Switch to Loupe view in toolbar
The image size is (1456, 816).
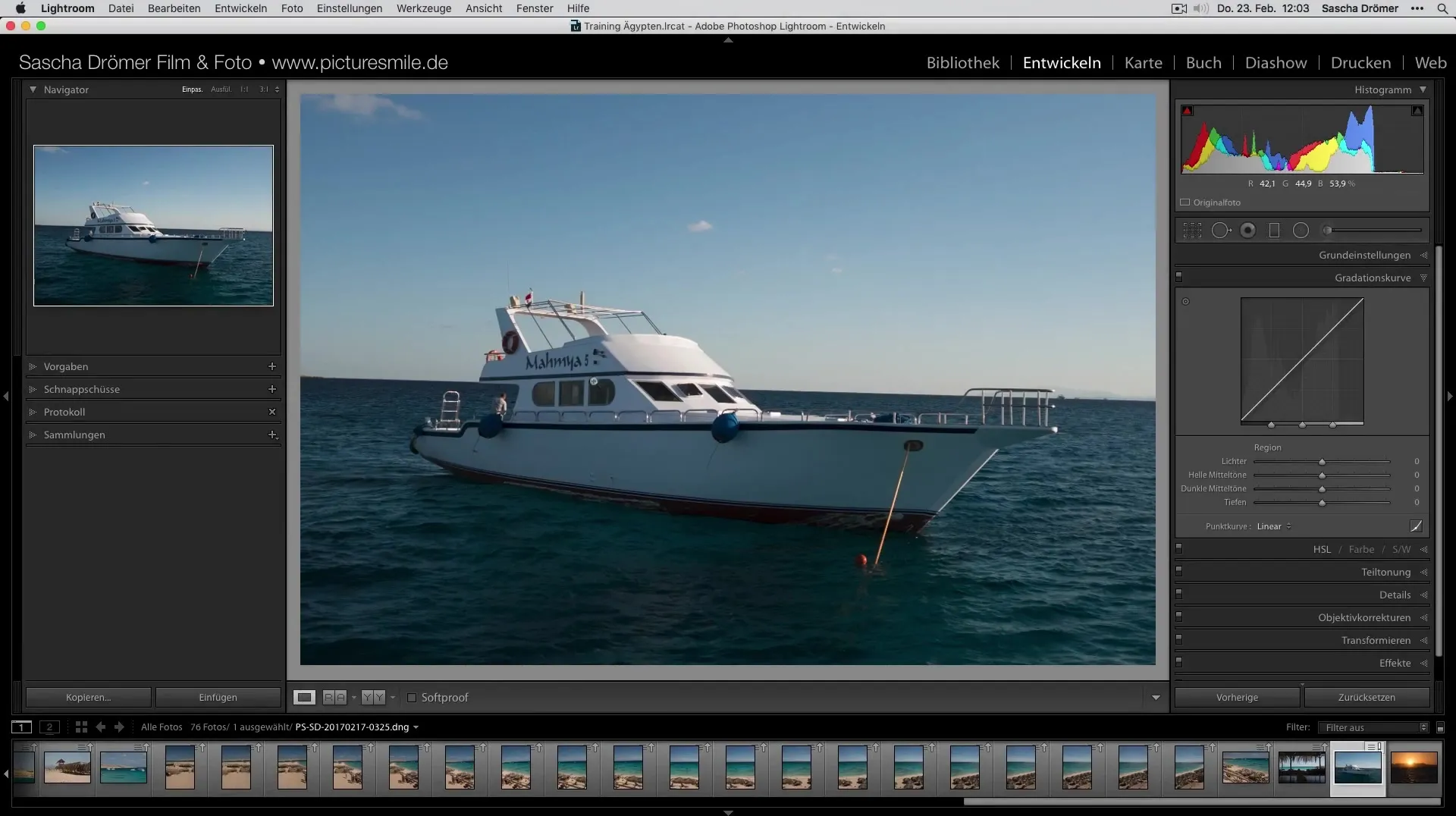(305, 698)
